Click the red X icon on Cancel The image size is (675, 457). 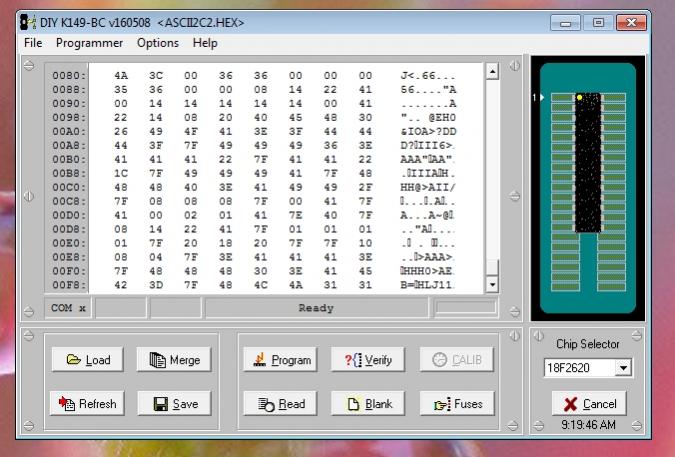pyautogui.click(x=570, y=404)
